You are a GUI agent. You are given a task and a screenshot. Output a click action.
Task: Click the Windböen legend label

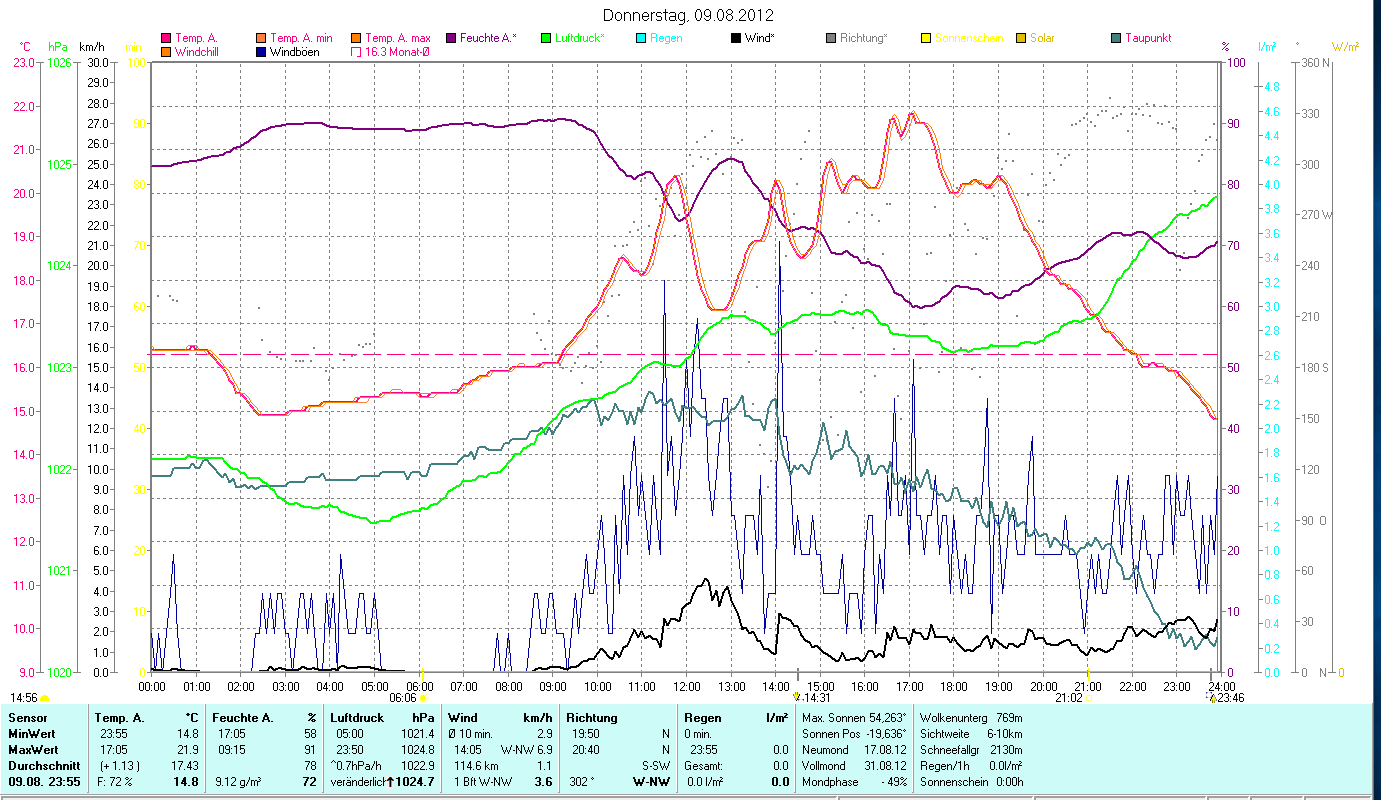pos(295,51)
